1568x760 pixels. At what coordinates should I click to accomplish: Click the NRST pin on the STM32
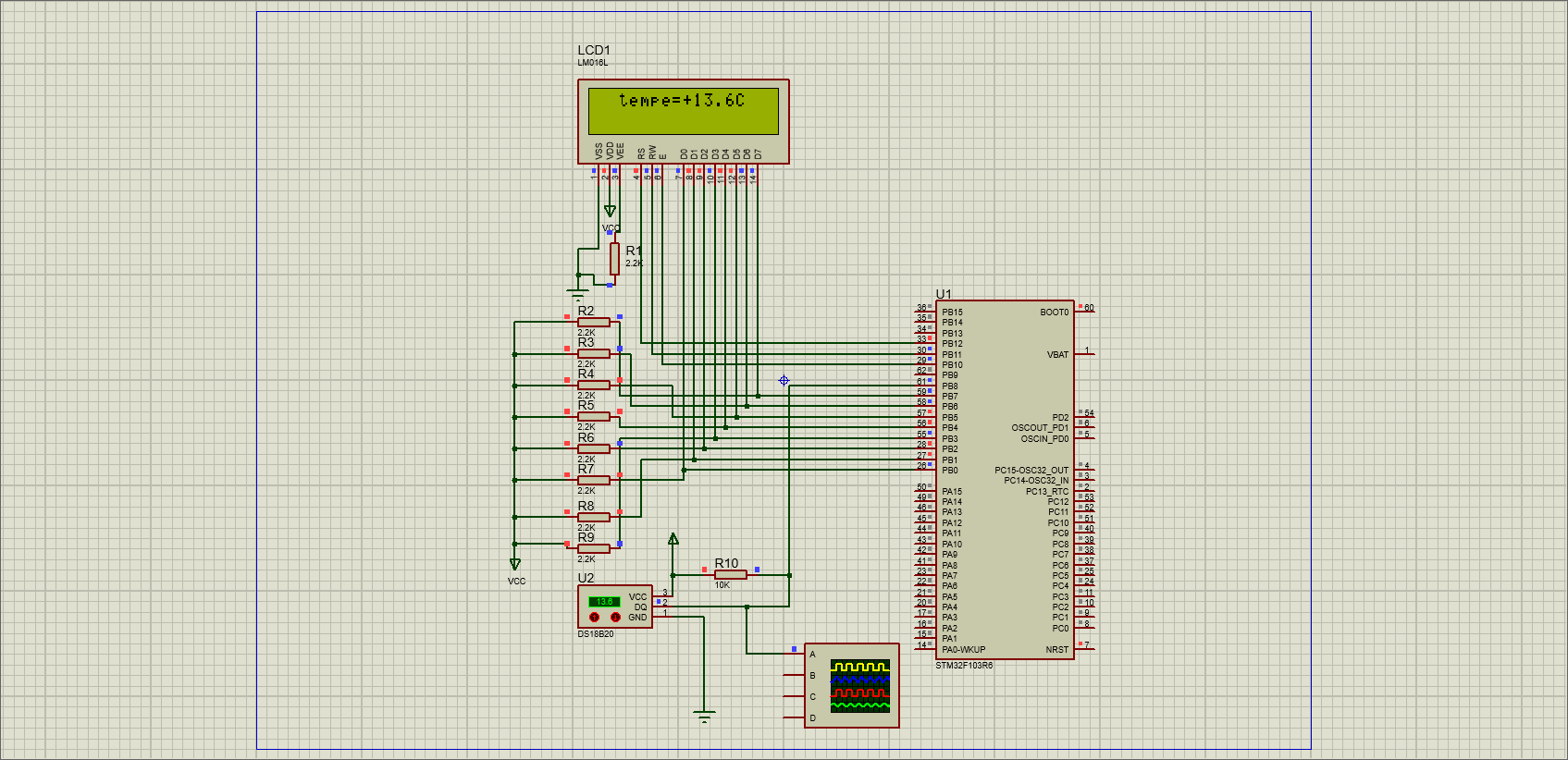click(1057, 650)
